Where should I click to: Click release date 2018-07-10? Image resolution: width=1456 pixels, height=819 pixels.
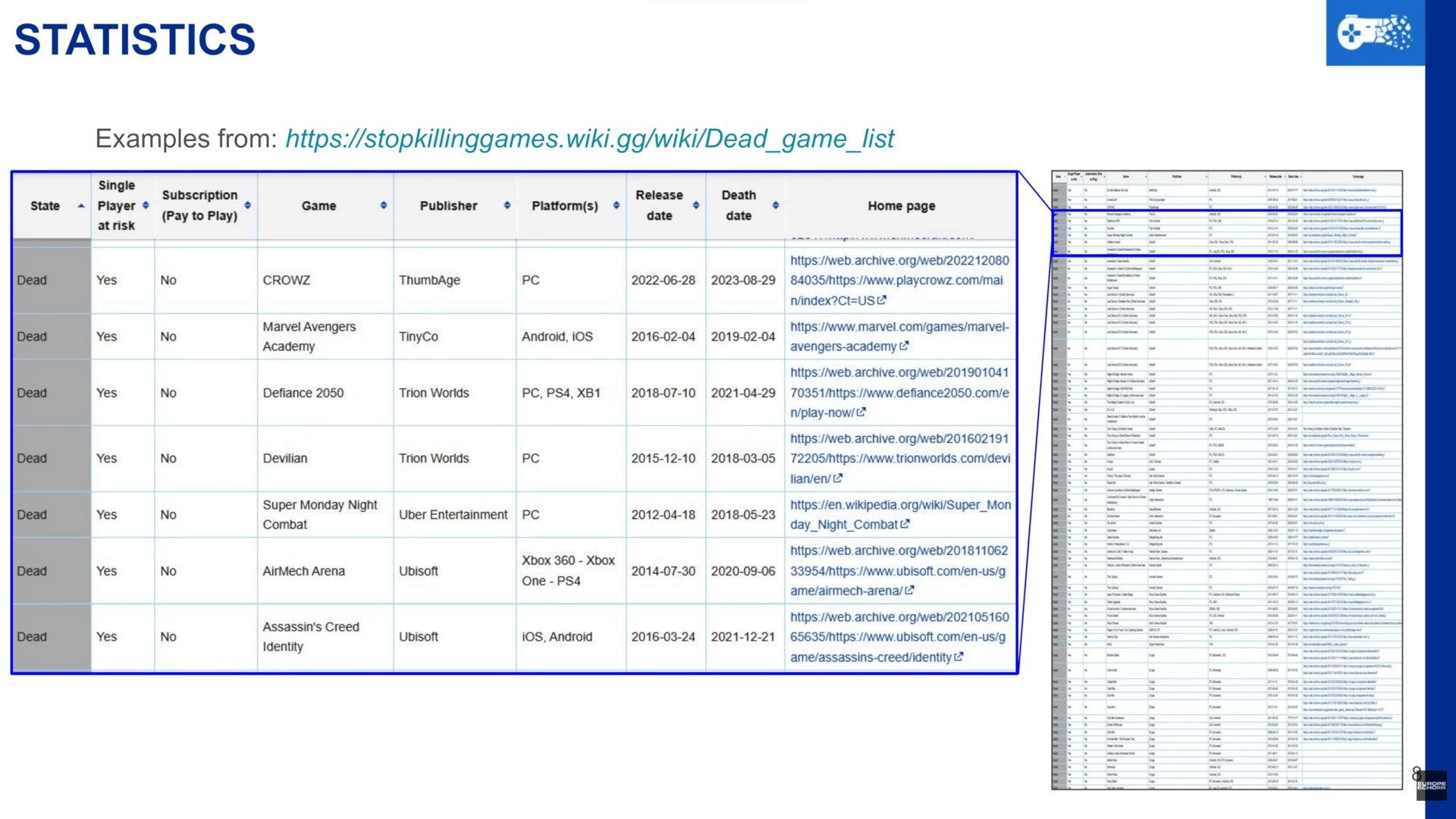[664, 393]
